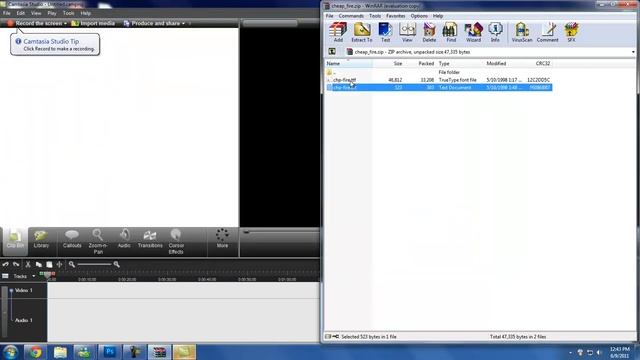Add a Comment via WinRAR toolbar
This screenshot has width=640, height=360.
pos(547,32)
